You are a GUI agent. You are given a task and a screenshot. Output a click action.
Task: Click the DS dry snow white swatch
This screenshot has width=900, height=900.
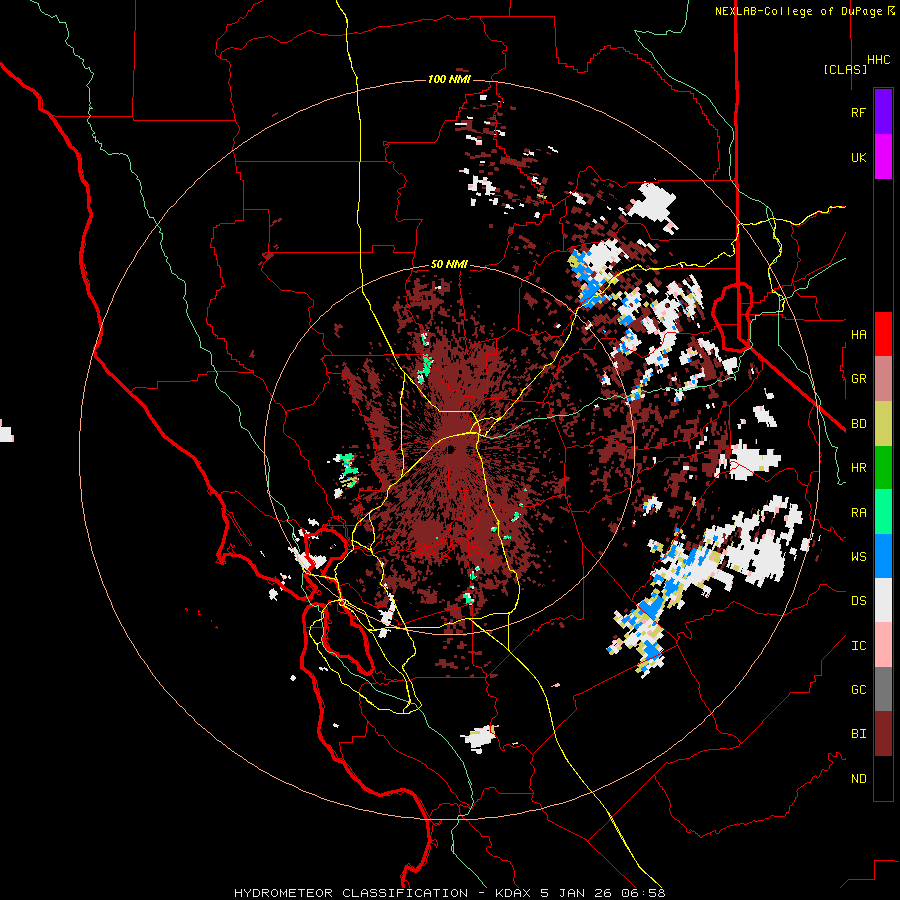coord(883,600)
